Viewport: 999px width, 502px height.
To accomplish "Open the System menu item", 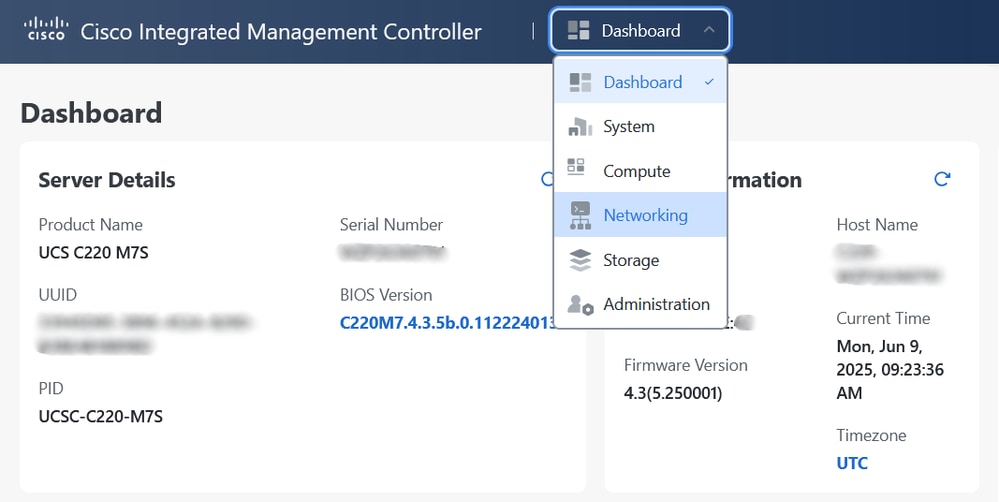I will pyautogui.click(x=640, y=126).
